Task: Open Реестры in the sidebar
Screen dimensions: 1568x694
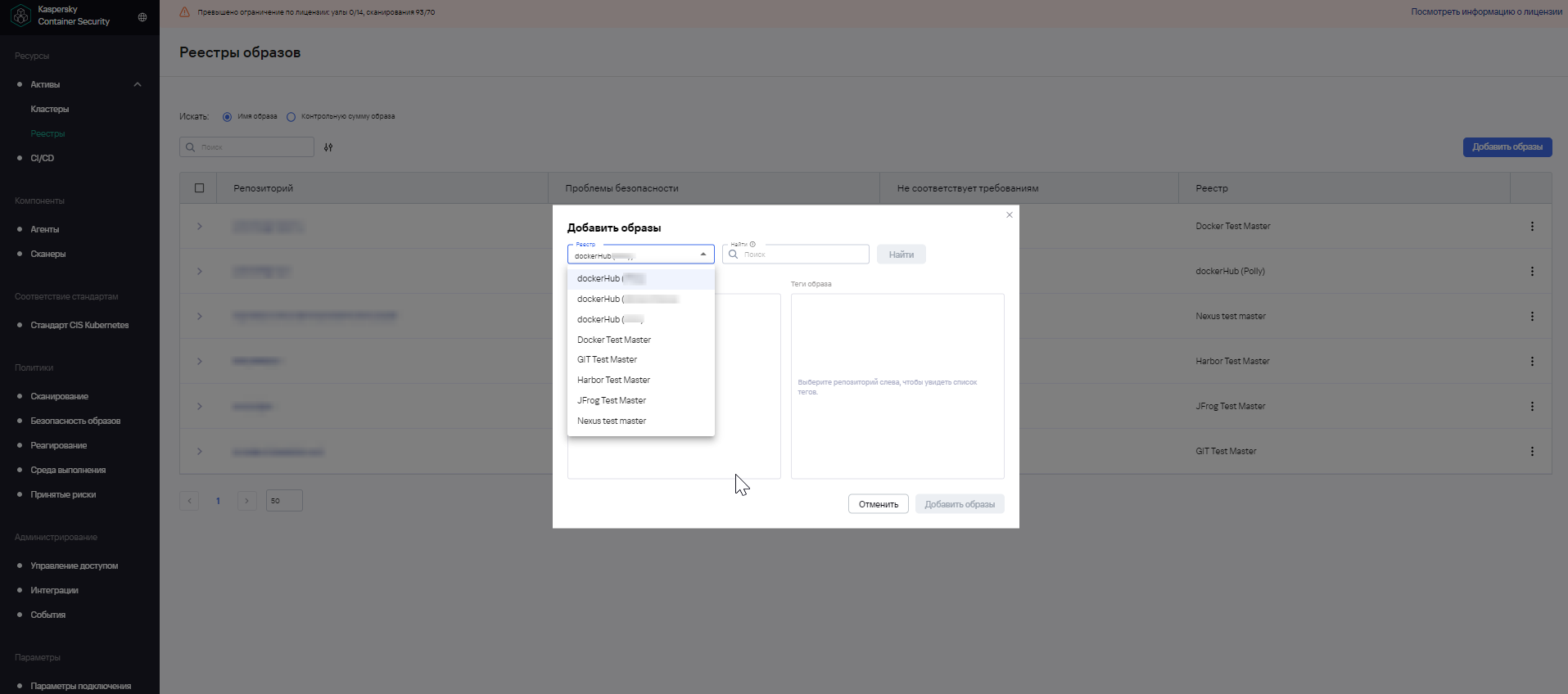Action: click(x=47, y=133)
